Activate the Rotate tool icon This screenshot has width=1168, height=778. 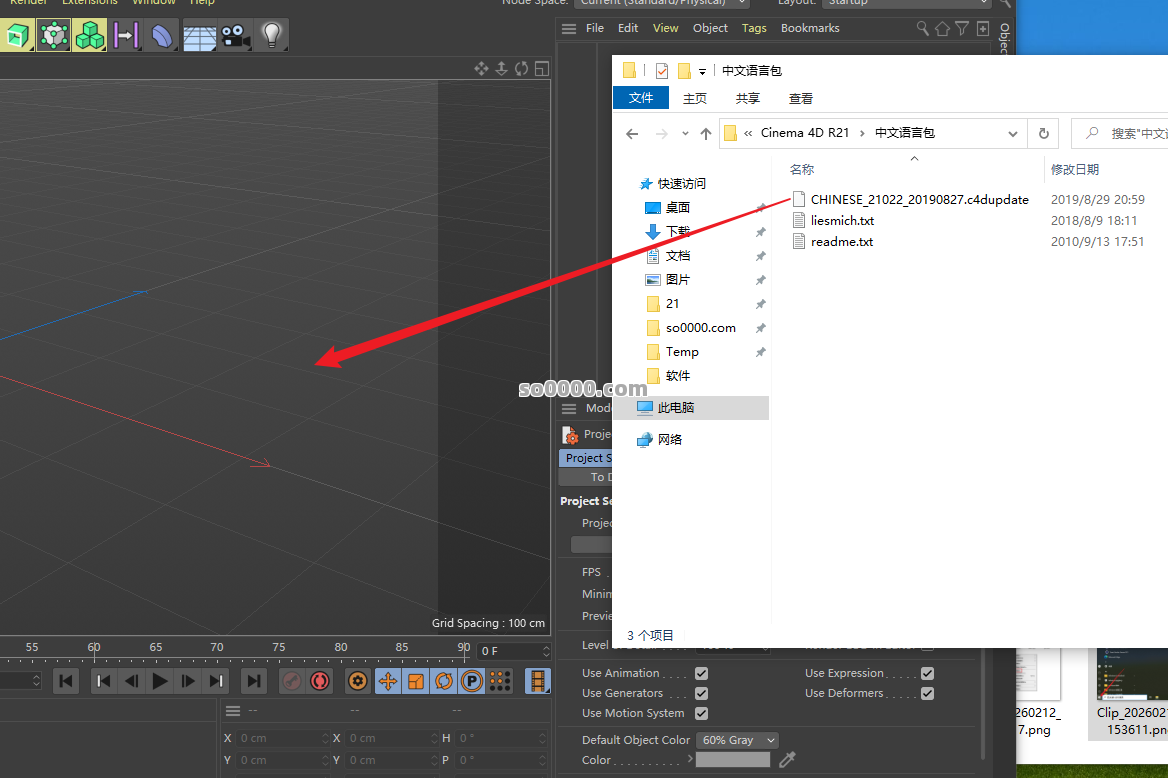point(444,680)
